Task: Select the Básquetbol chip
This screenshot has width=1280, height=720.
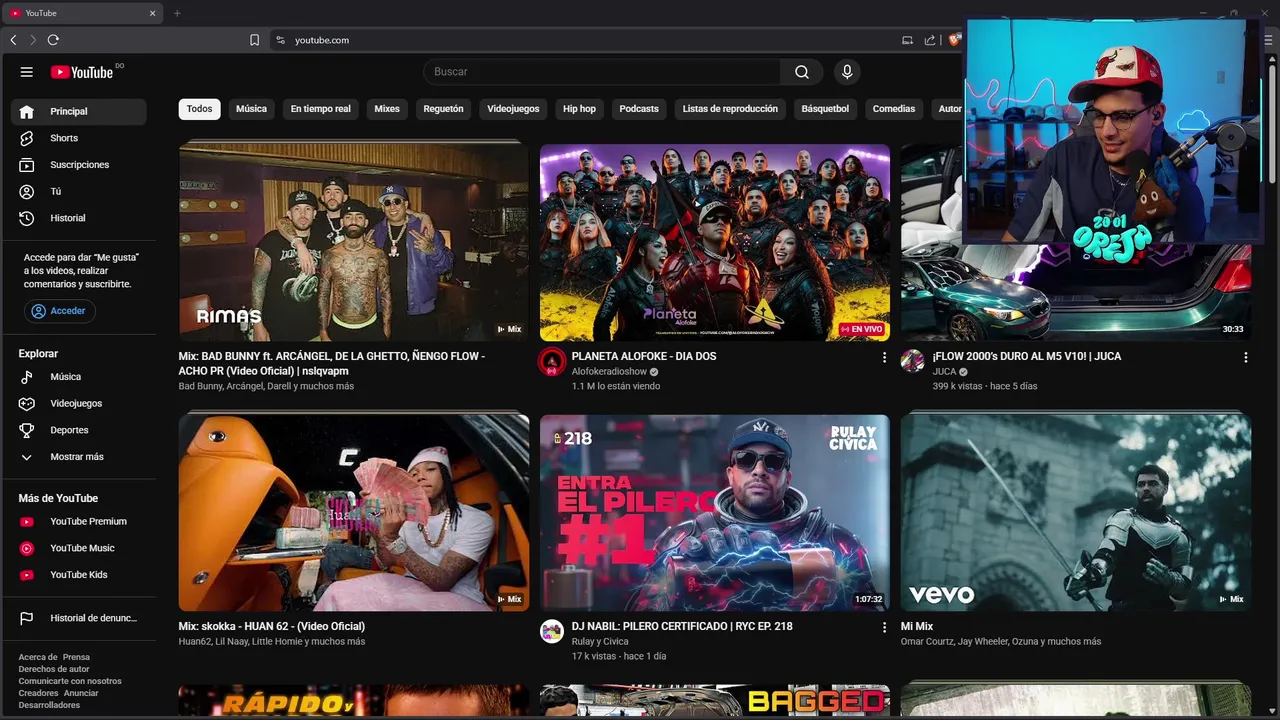Action: click(x=825, y=109)
